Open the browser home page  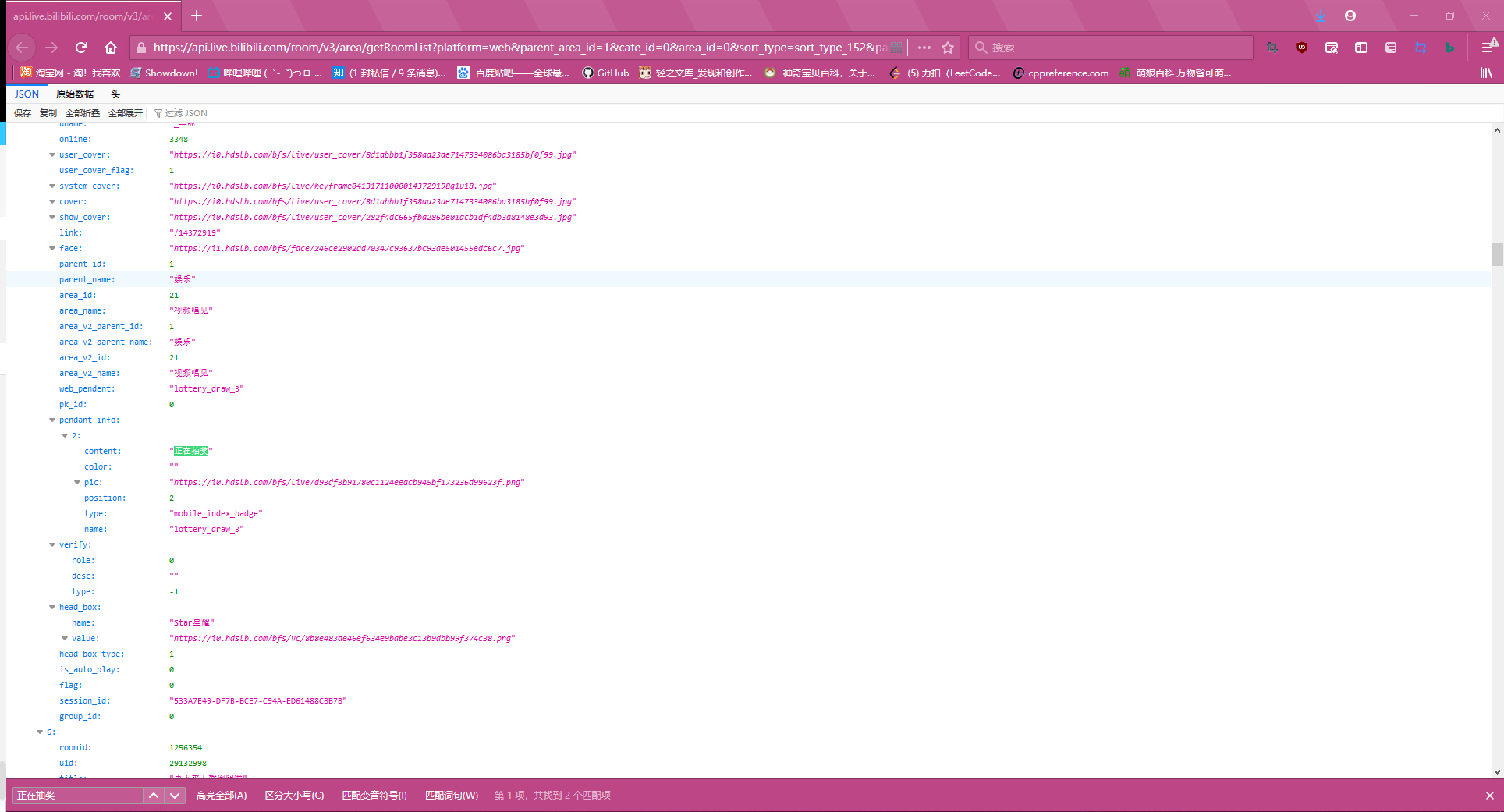[111, 48]
